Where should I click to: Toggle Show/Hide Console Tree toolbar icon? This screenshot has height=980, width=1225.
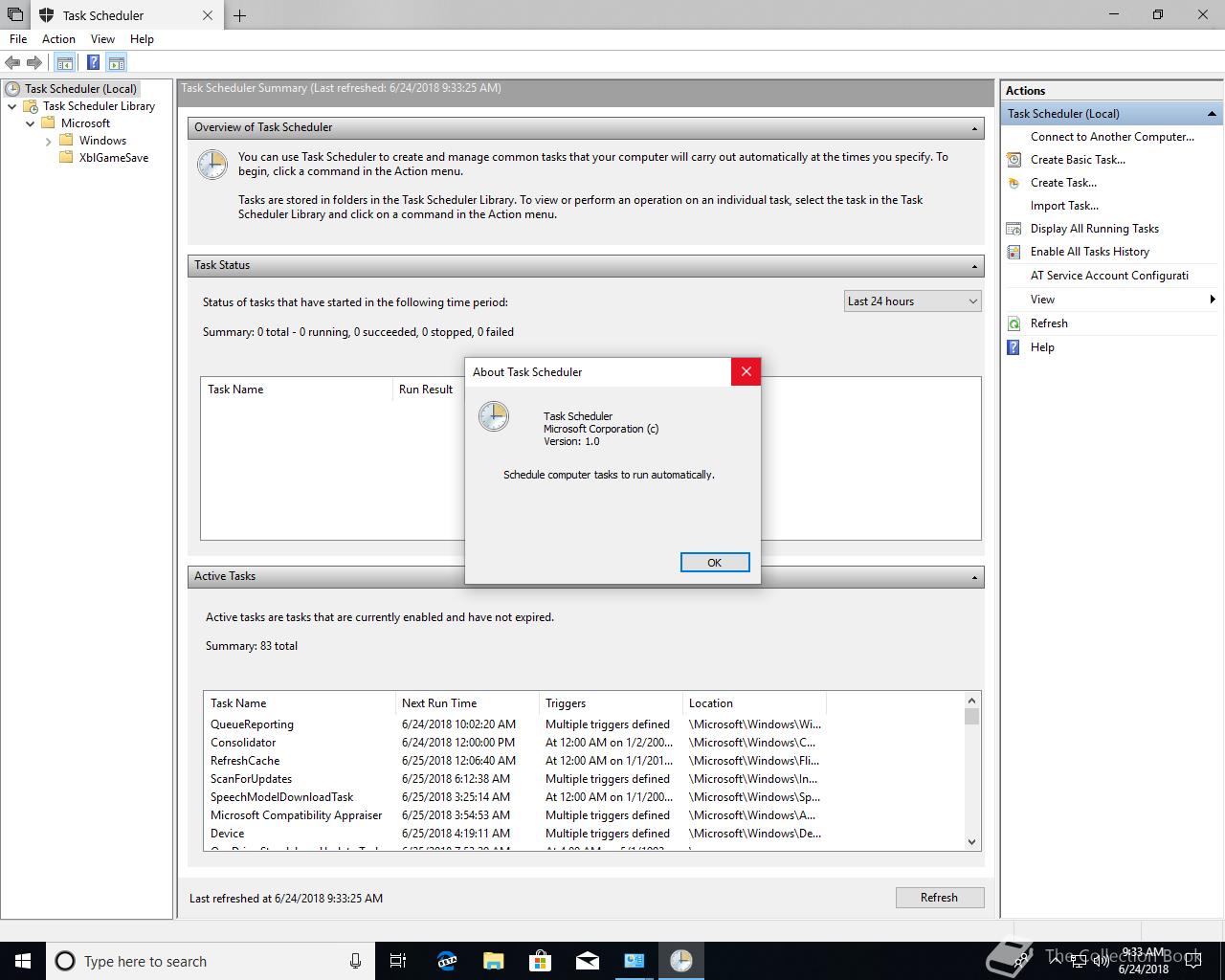point(64,63)
